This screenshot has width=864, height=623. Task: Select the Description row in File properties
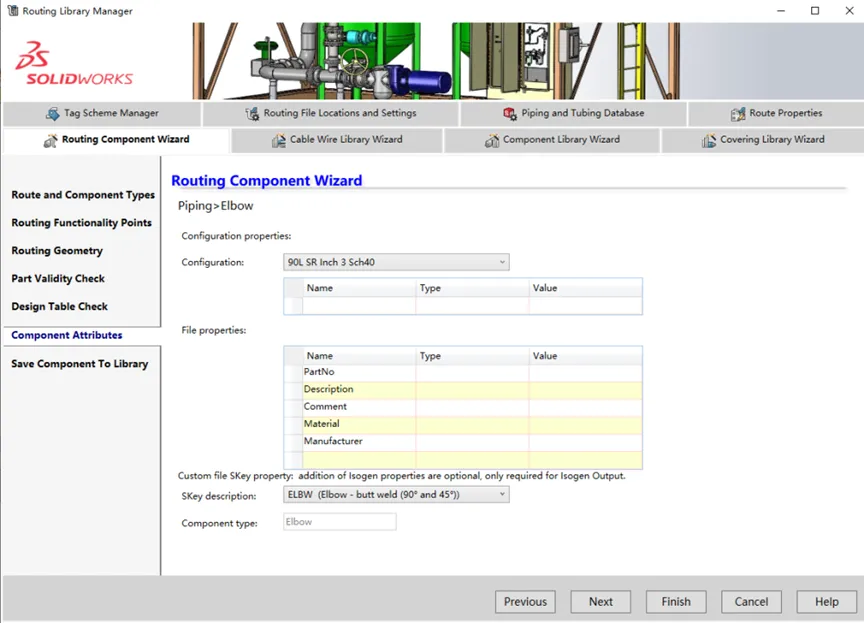[463, 389]
